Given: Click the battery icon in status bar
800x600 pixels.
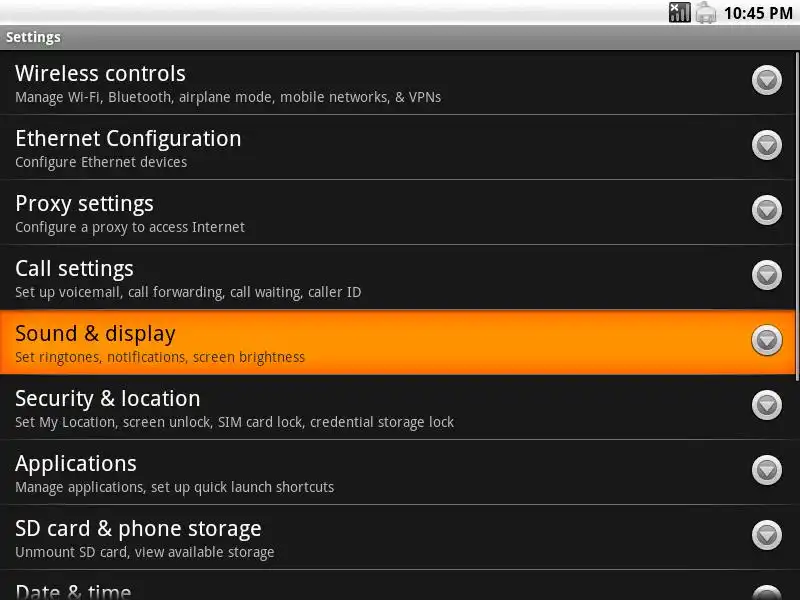Looking at the screenshot, I should point(706,13).
